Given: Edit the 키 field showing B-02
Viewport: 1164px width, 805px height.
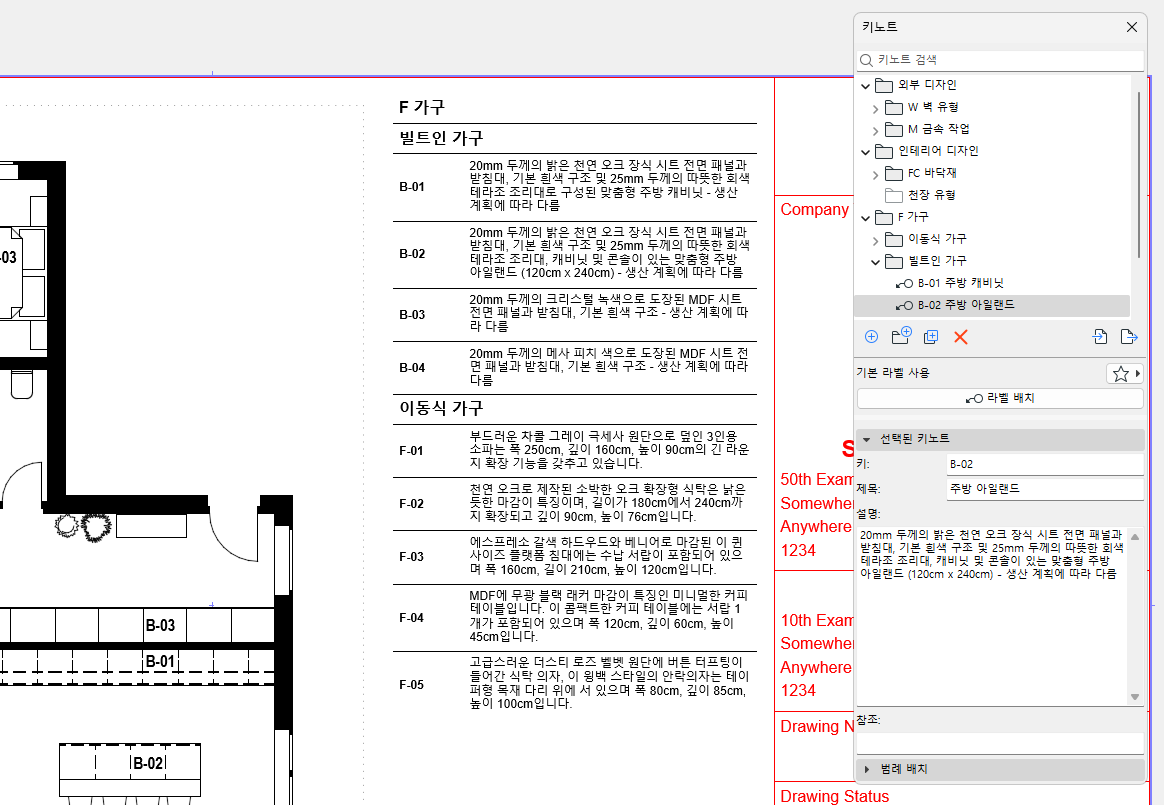Looking at the screenshot, I should pyautogui.click(x=1045, y=464).
